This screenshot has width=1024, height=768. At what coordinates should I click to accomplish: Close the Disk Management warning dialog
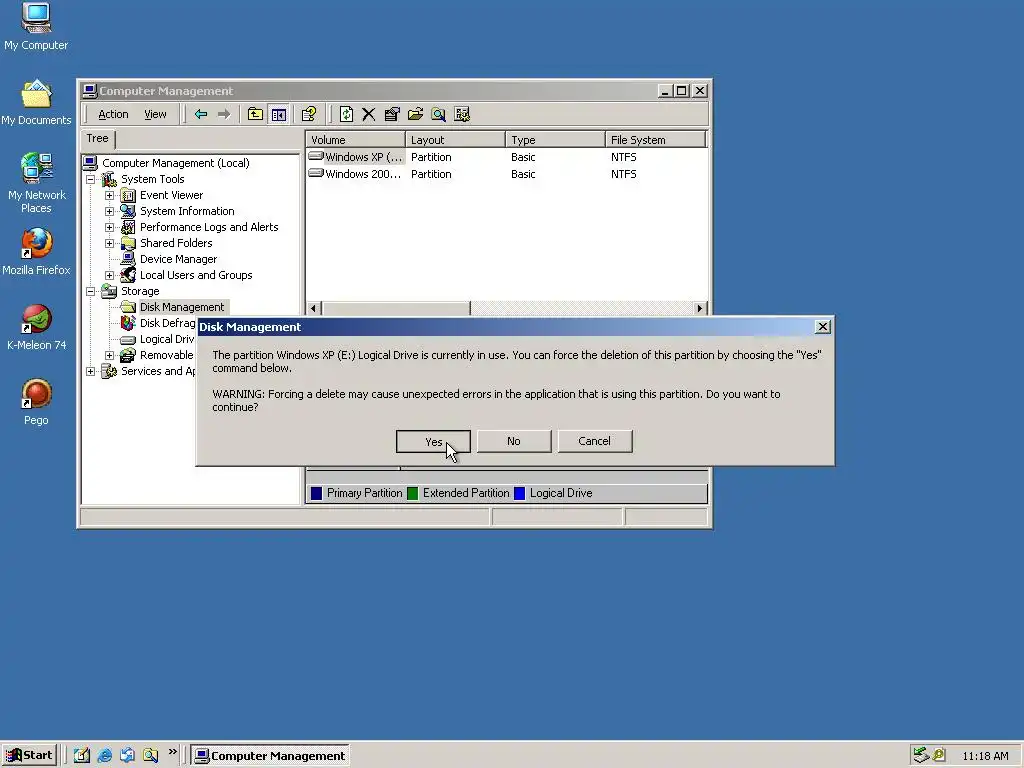(x=823, y=327)
